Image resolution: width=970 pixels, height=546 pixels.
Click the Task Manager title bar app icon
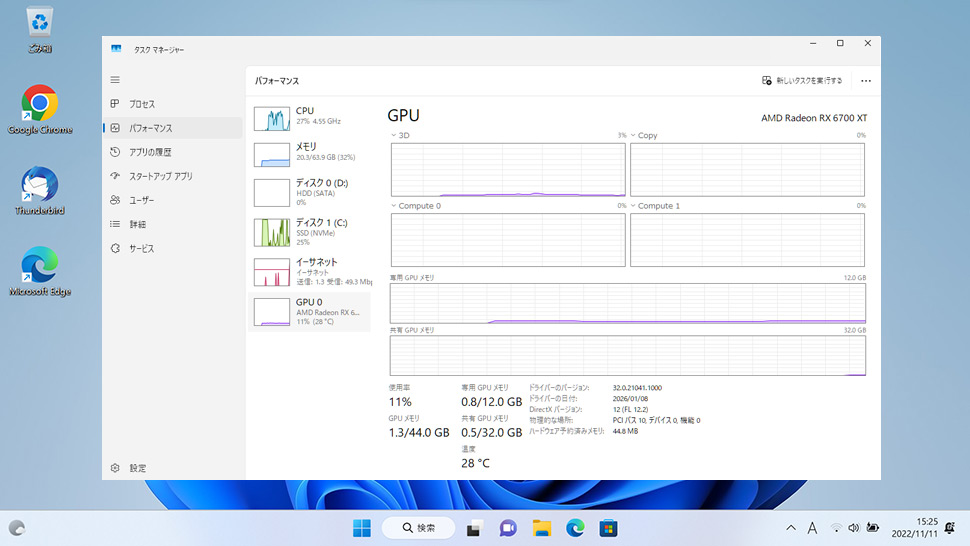pyautogui.click(x=116, y=49)
